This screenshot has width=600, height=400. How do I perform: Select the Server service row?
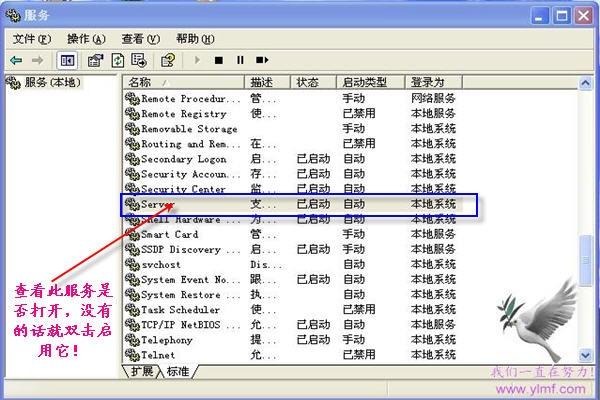pyautogui.click(x=299, y=204)
